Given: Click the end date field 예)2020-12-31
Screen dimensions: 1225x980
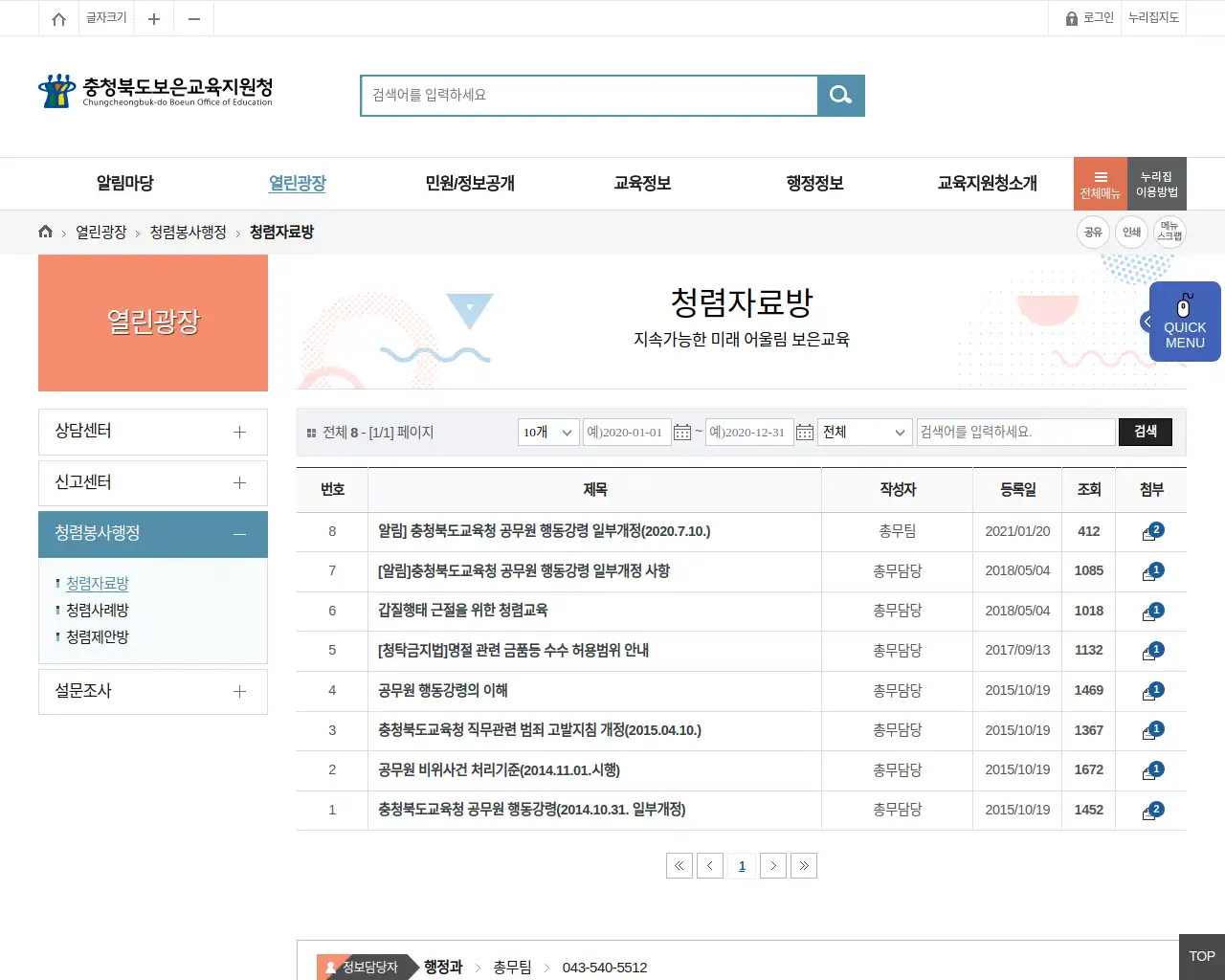Looking at the screenshot, I should [749, 433].
